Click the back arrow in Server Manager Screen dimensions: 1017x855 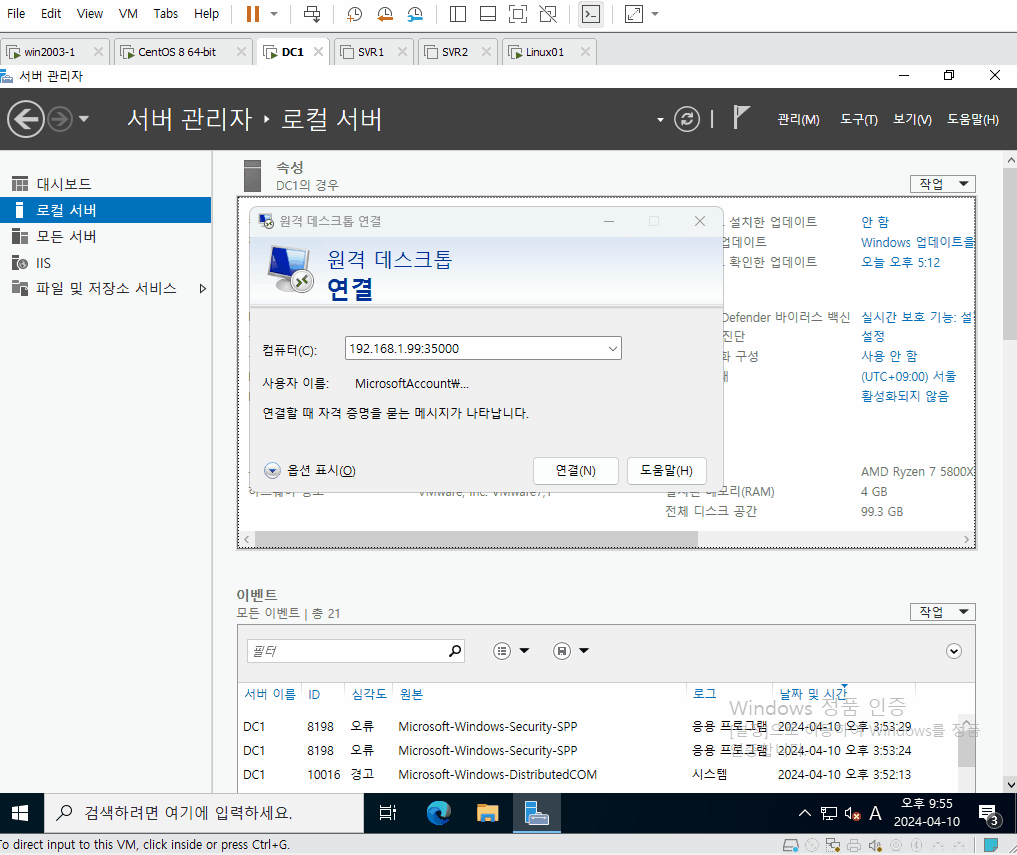pos(26,119)
